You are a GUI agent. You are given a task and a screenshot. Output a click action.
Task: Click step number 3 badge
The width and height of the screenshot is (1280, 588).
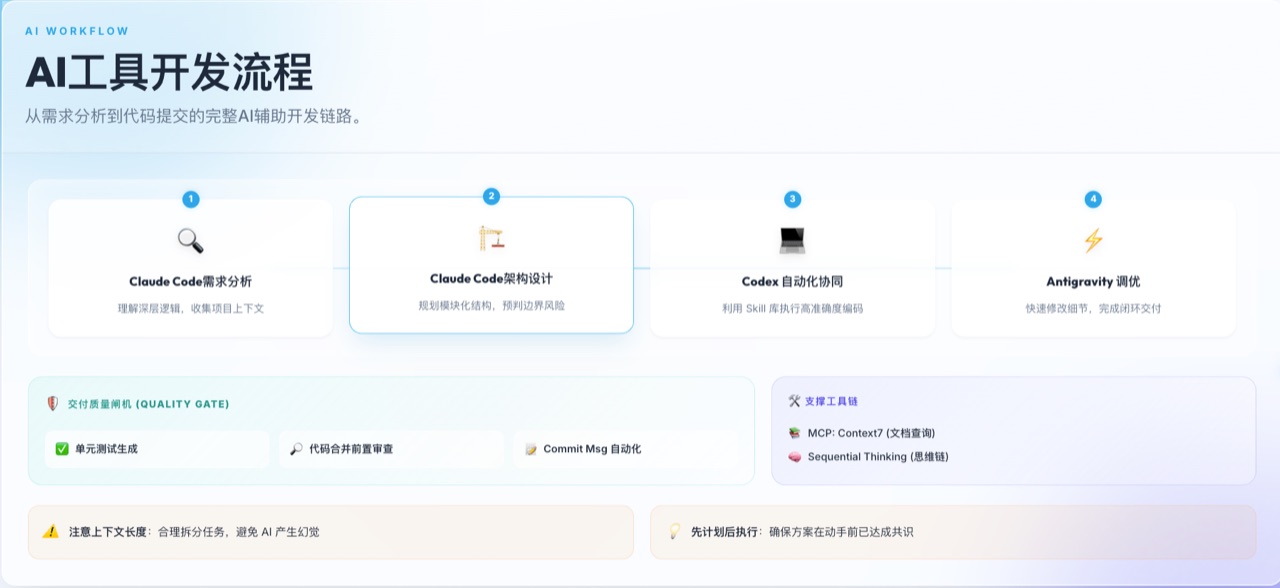792,199
